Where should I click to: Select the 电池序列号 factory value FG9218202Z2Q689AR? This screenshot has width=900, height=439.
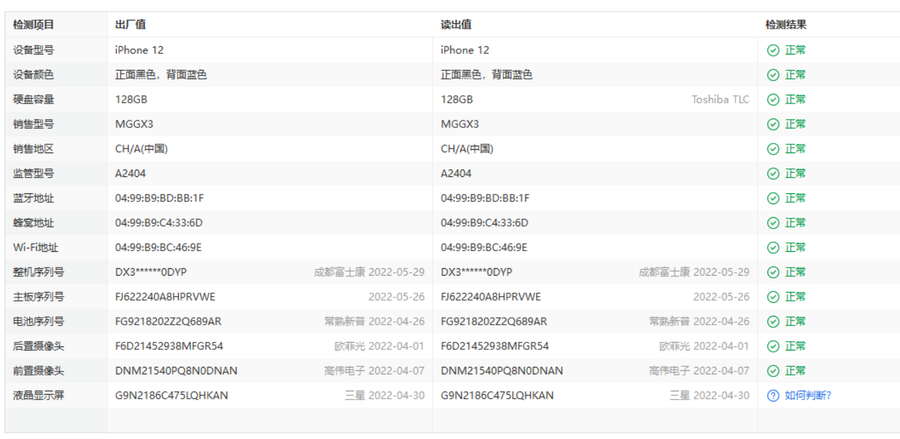click(168, 322)
